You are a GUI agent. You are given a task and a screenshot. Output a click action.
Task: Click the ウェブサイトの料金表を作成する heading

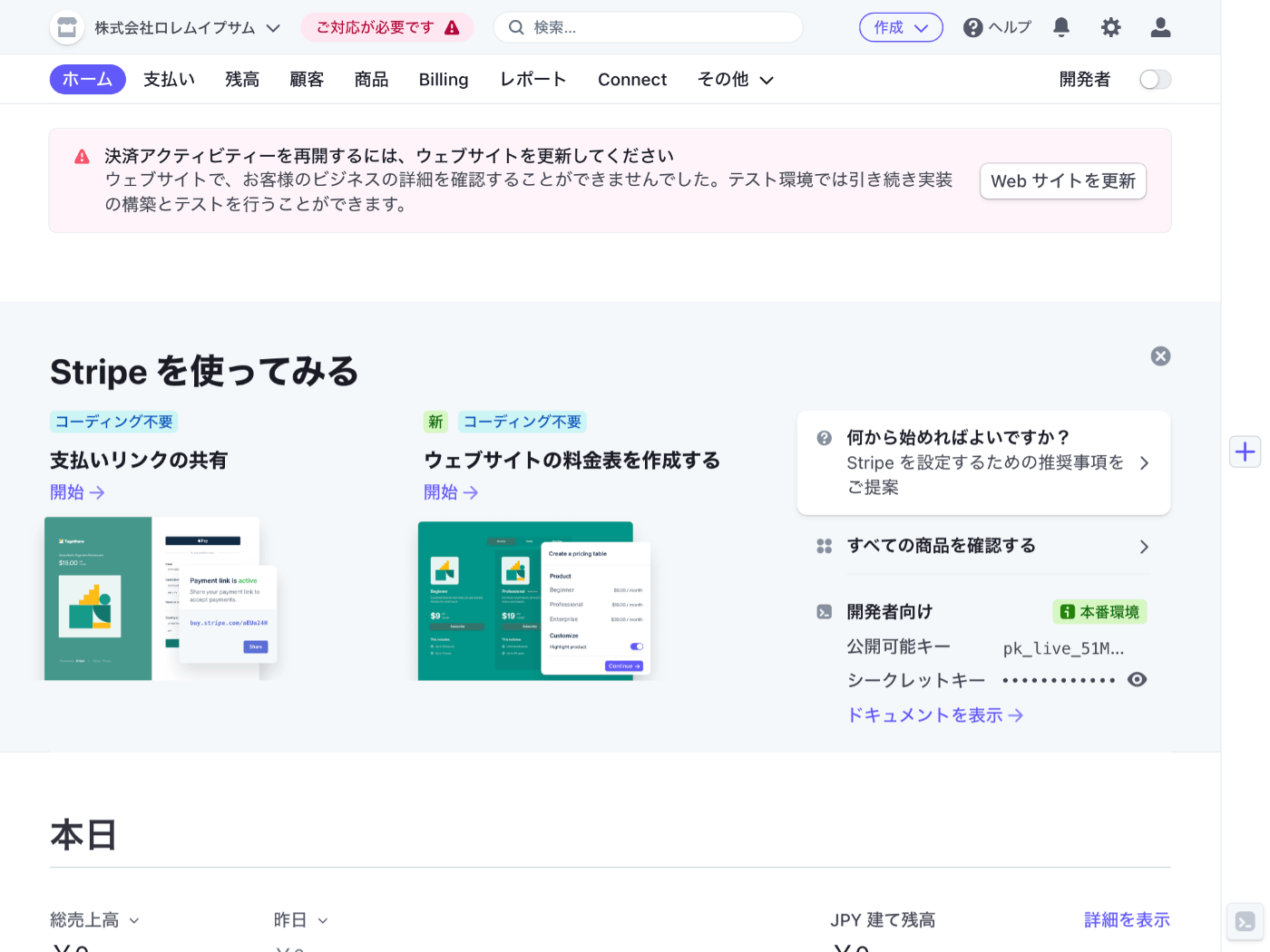(x=571, y=461)
